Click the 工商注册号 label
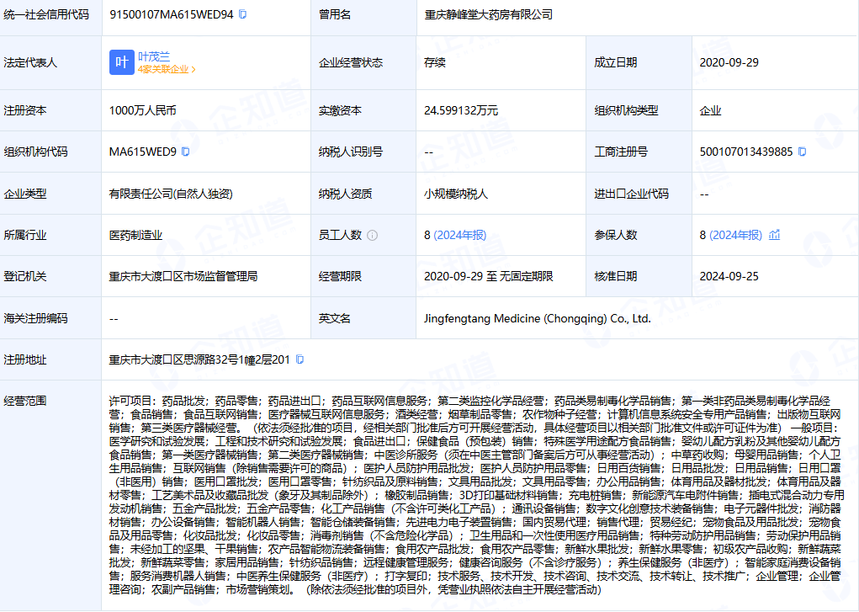This screenshot has width=859, height=612. coord(621,152)
